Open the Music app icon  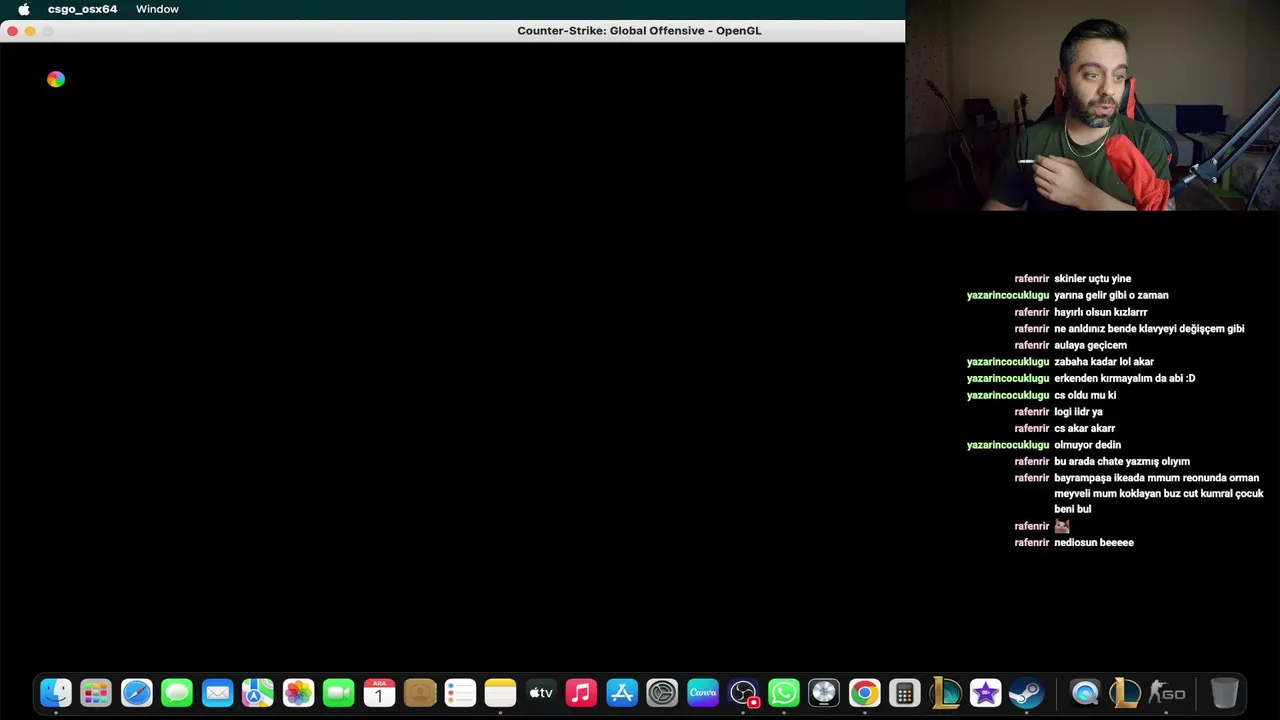coord(581,693)
